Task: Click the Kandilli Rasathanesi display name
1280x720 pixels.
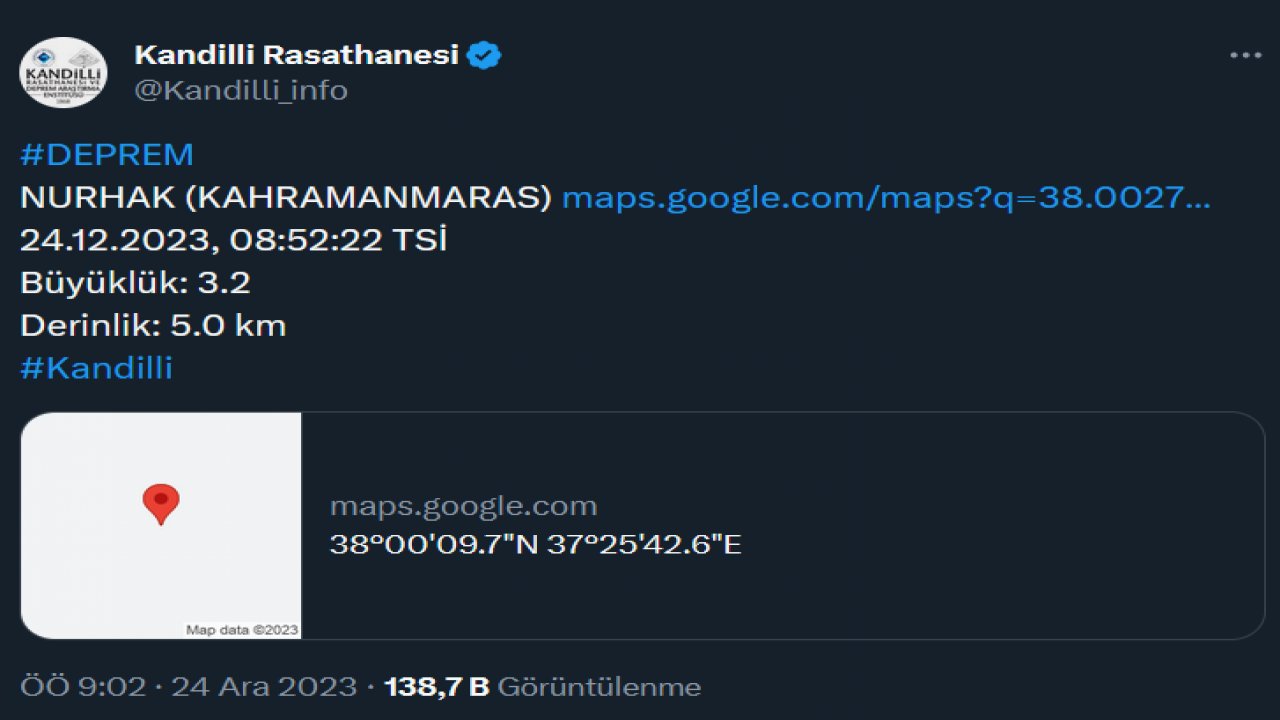Action: (296, 55)
